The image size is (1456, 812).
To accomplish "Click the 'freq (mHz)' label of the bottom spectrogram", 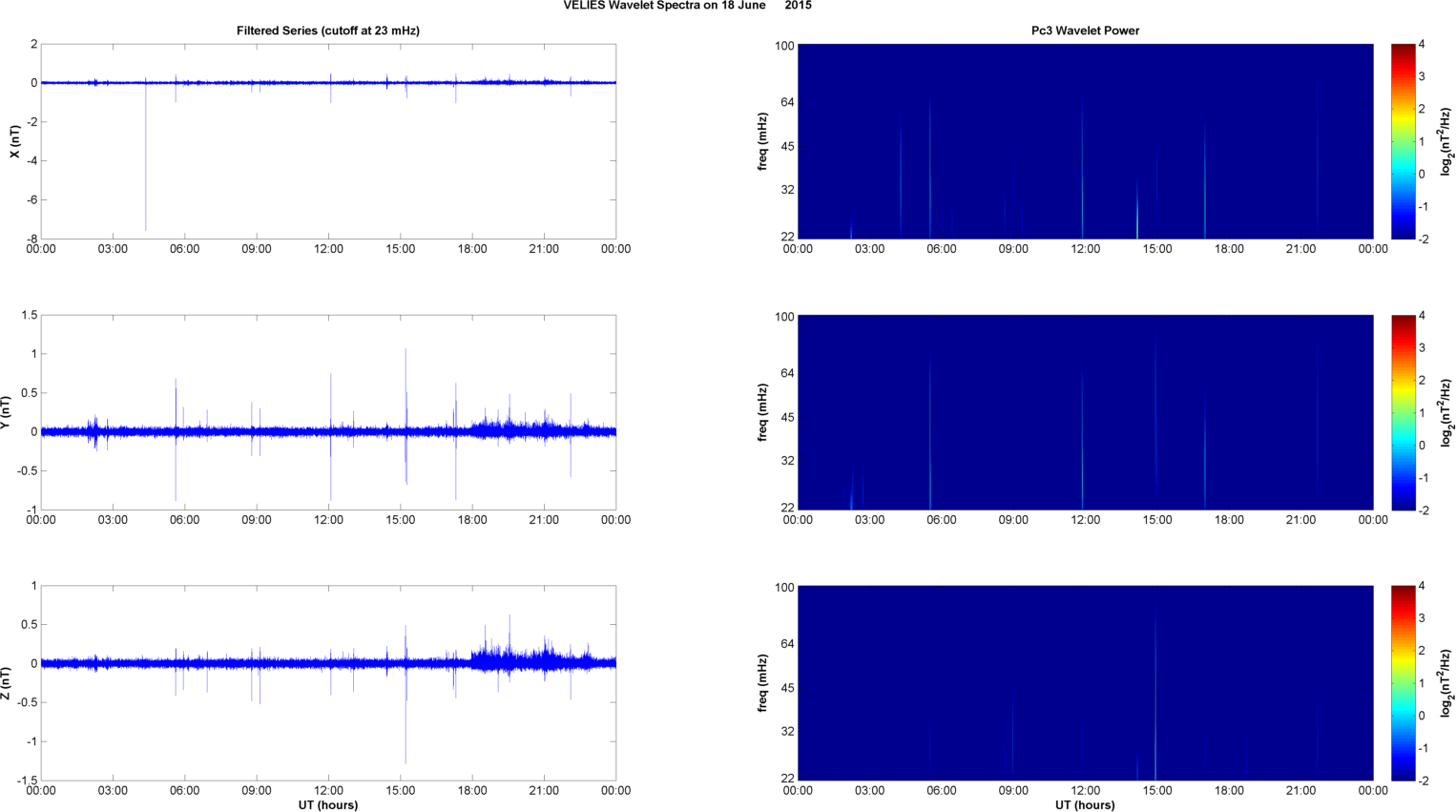I will (x=763, y=683).
